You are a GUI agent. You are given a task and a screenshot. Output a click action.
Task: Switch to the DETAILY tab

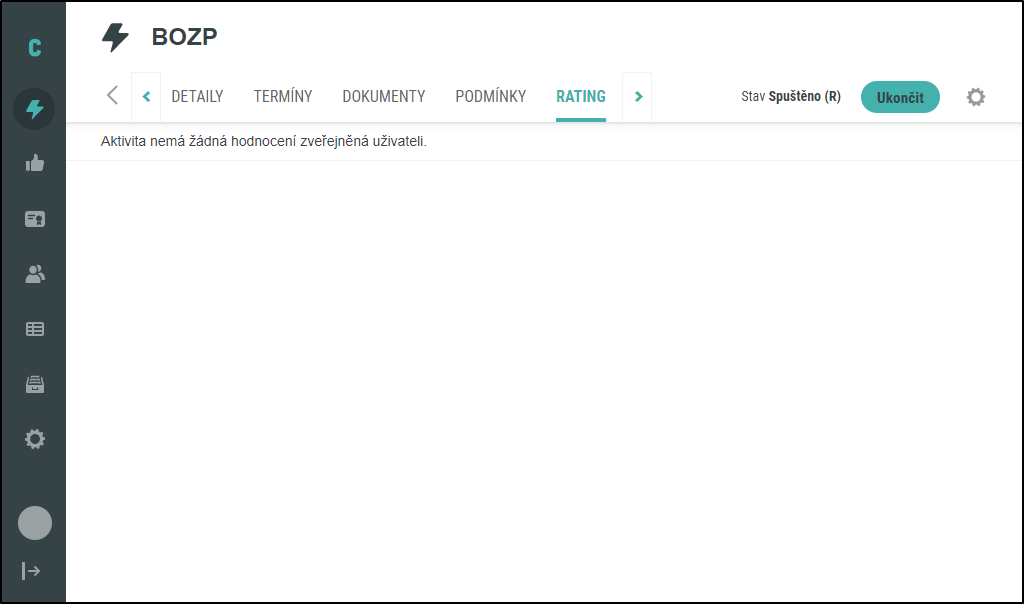tap(197, 97)
